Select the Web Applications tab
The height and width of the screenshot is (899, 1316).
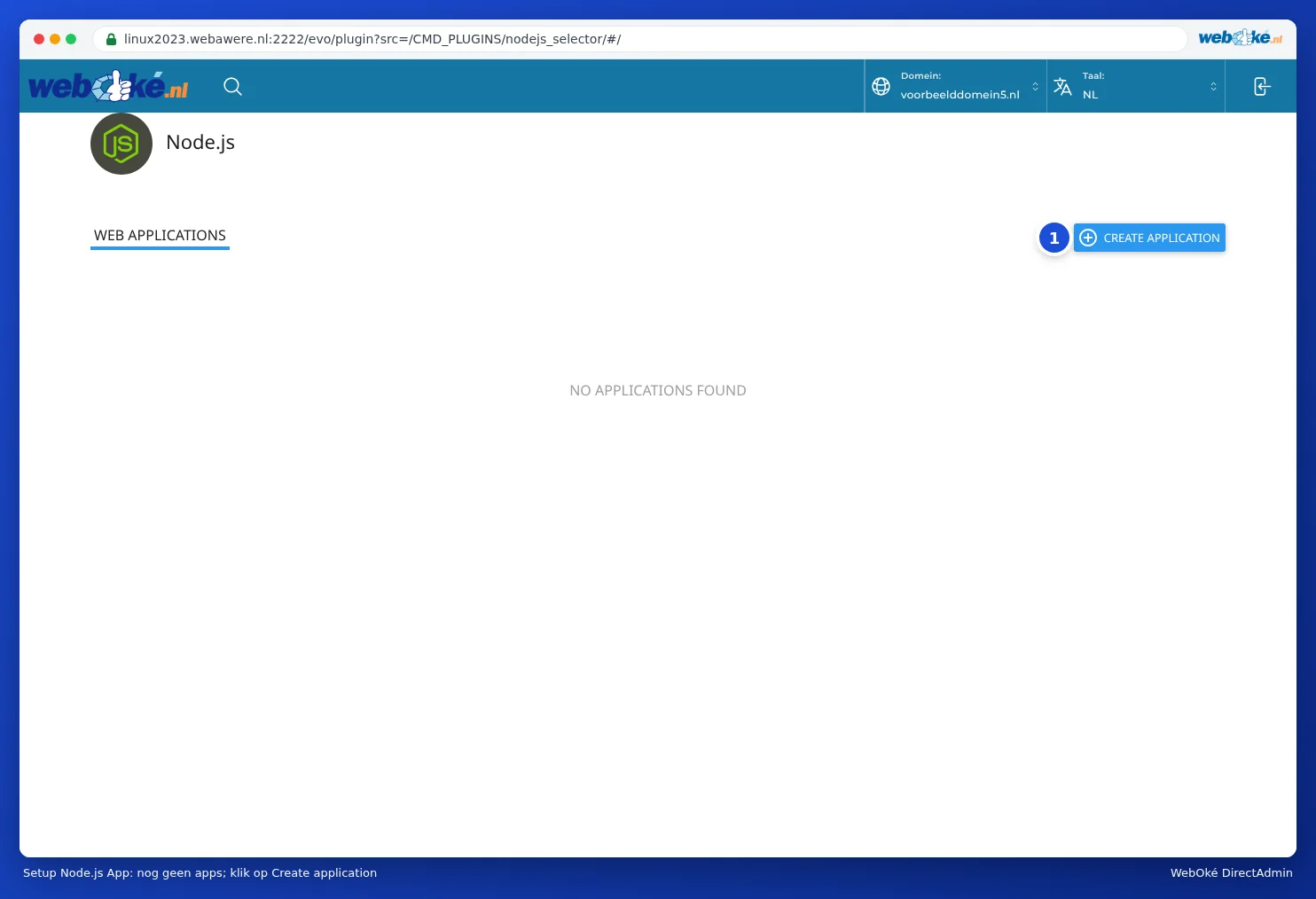pyautogui.click(x=160, y=236)
